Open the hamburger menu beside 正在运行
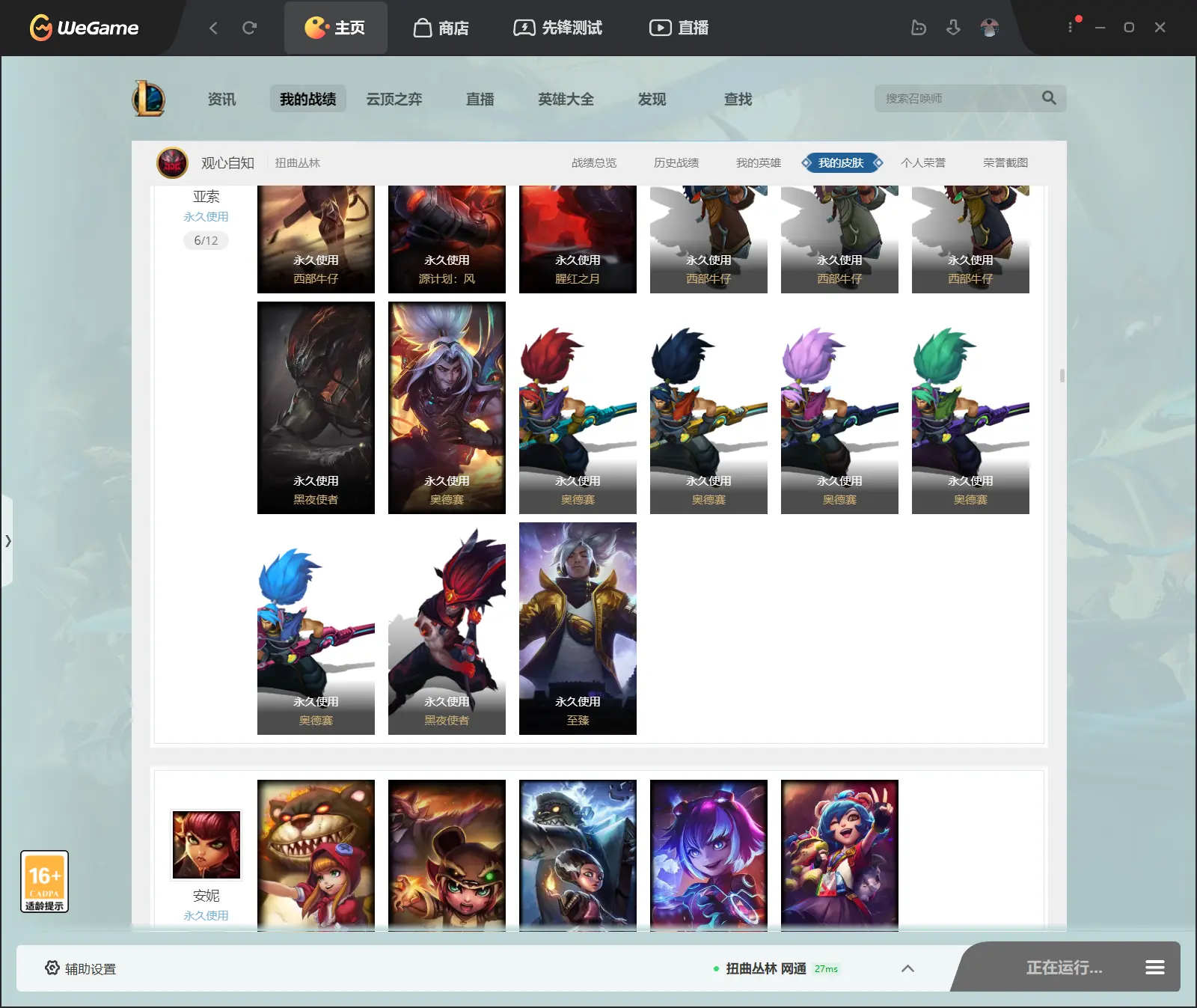 1154,968
